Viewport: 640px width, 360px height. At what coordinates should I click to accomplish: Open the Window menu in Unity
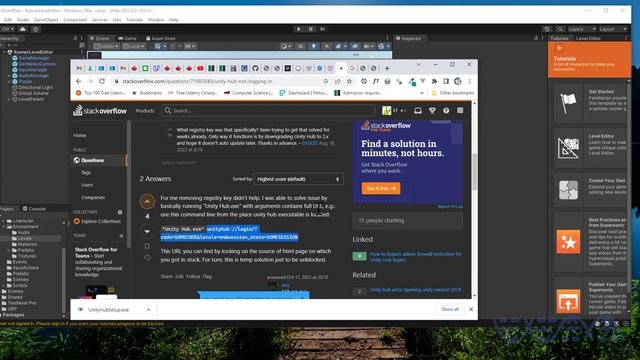pyautogui.click(x=156, y=20)
